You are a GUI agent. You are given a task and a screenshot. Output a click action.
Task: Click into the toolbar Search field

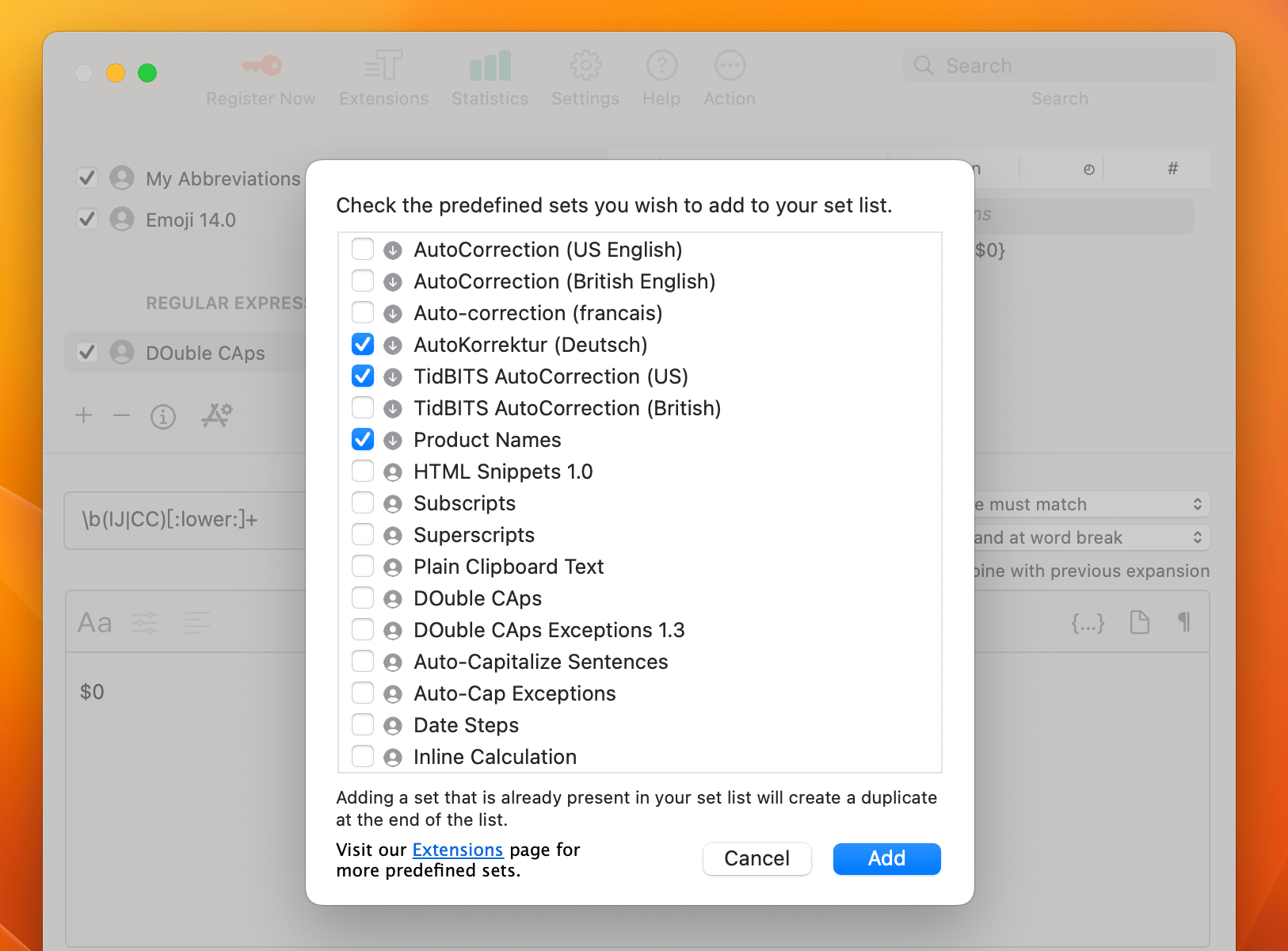coord(1060,65)
